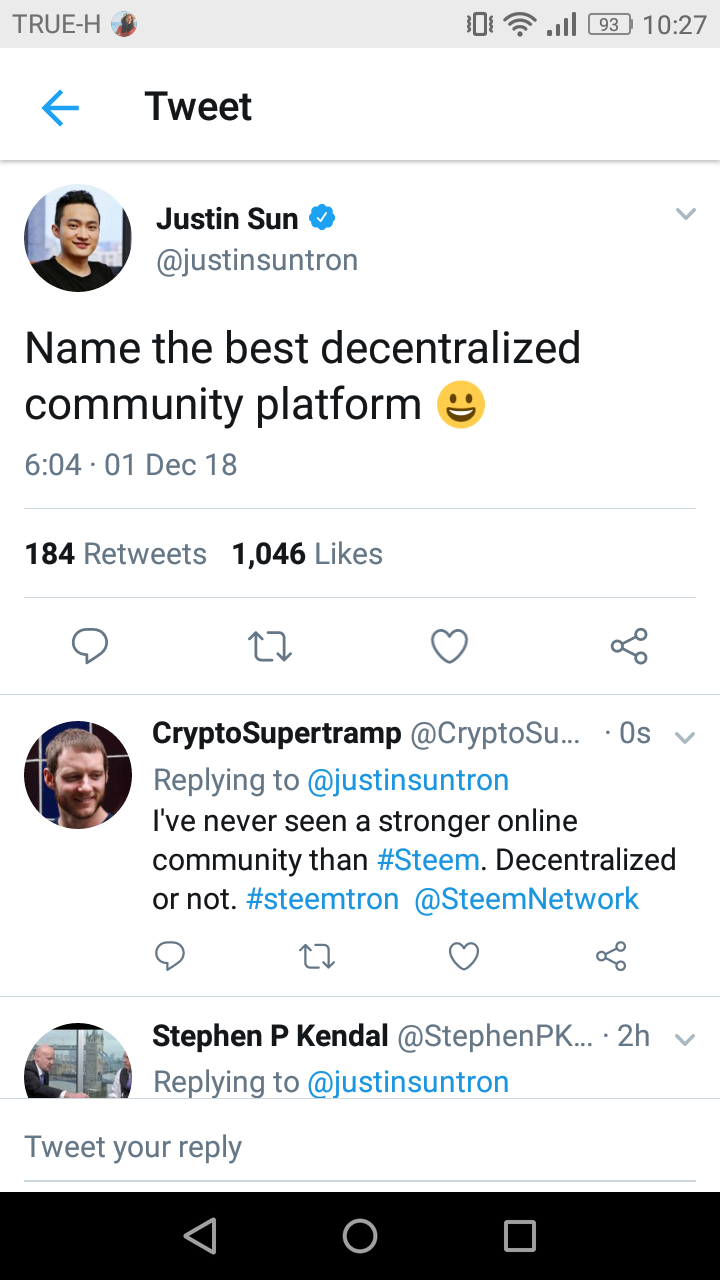Viewport: 720px width, 1280px height.
Task: Retweet Justin Sun's tweet
Action: 269,646
